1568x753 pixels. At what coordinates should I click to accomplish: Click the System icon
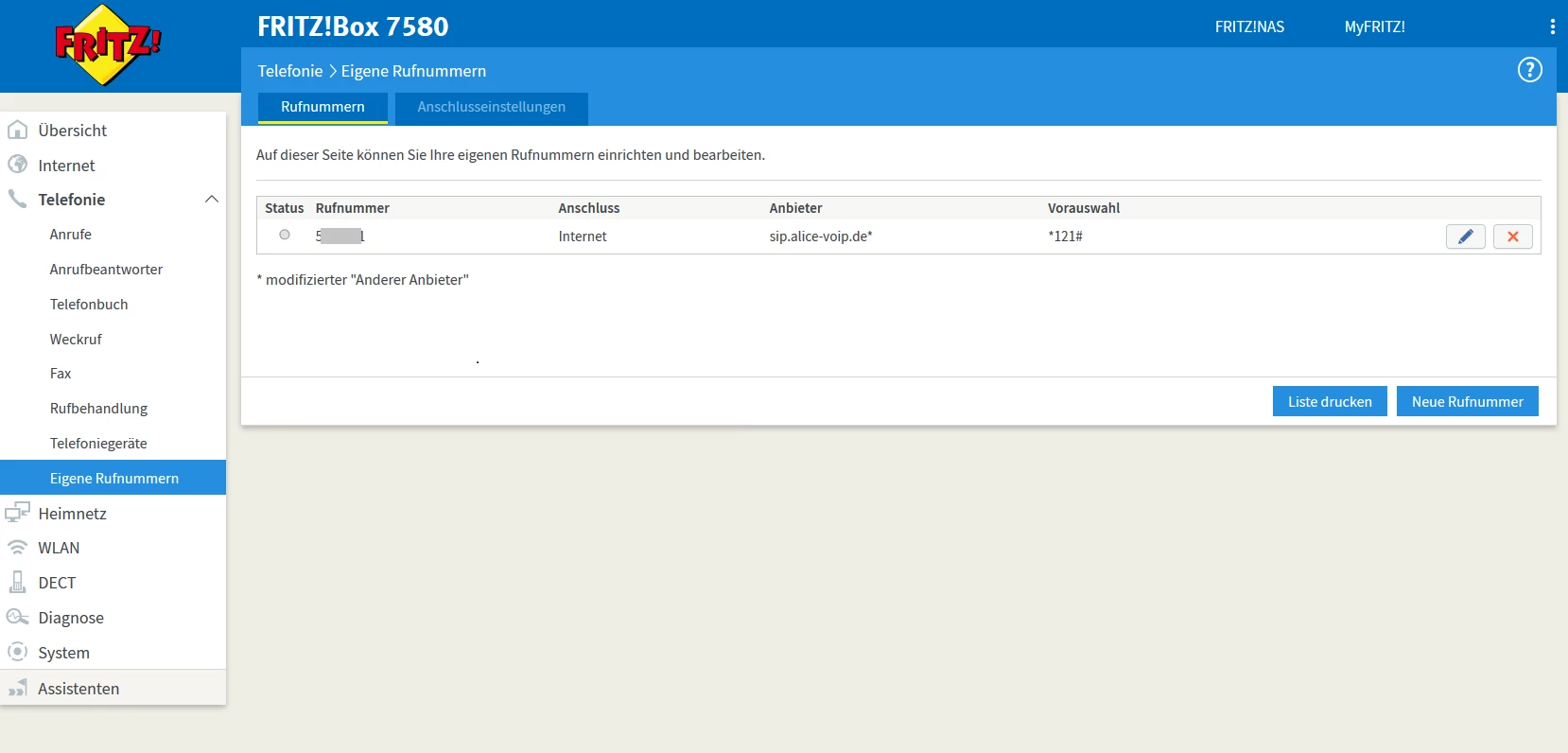pos(17,652)
